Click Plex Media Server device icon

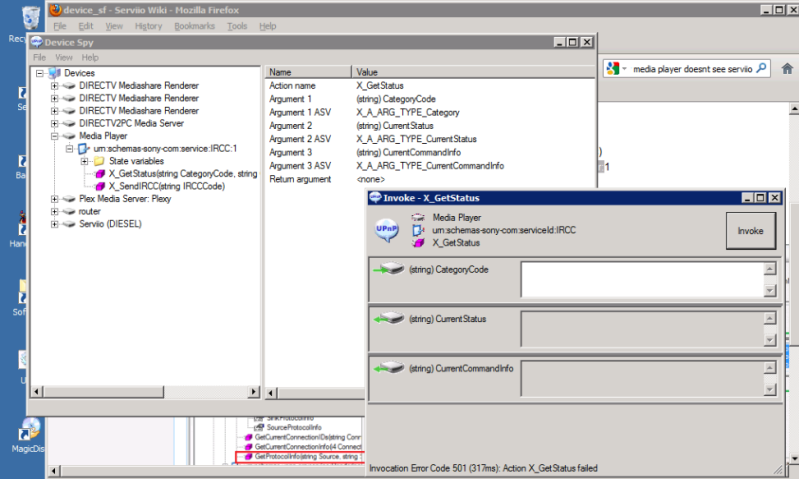tap(69, 199)
